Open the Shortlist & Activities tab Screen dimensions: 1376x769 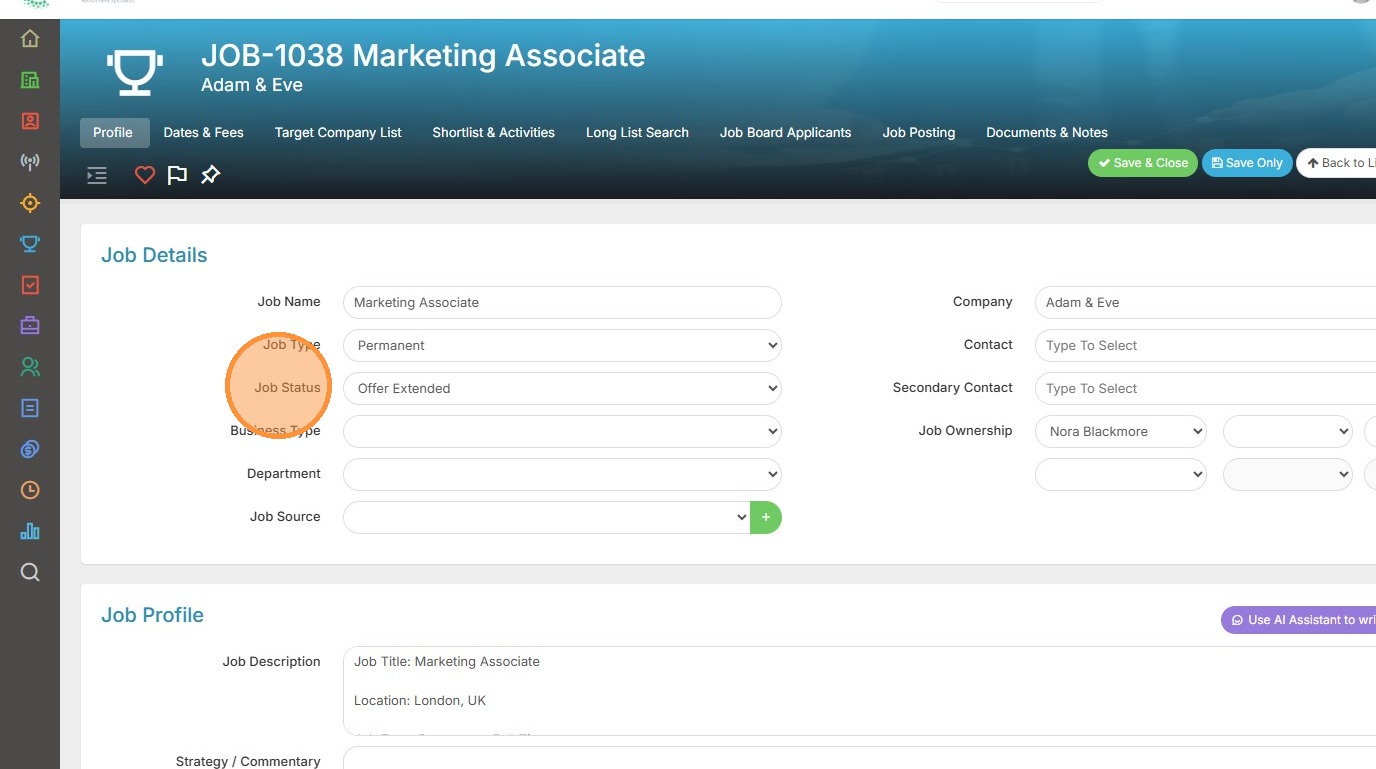coord(493,132)
